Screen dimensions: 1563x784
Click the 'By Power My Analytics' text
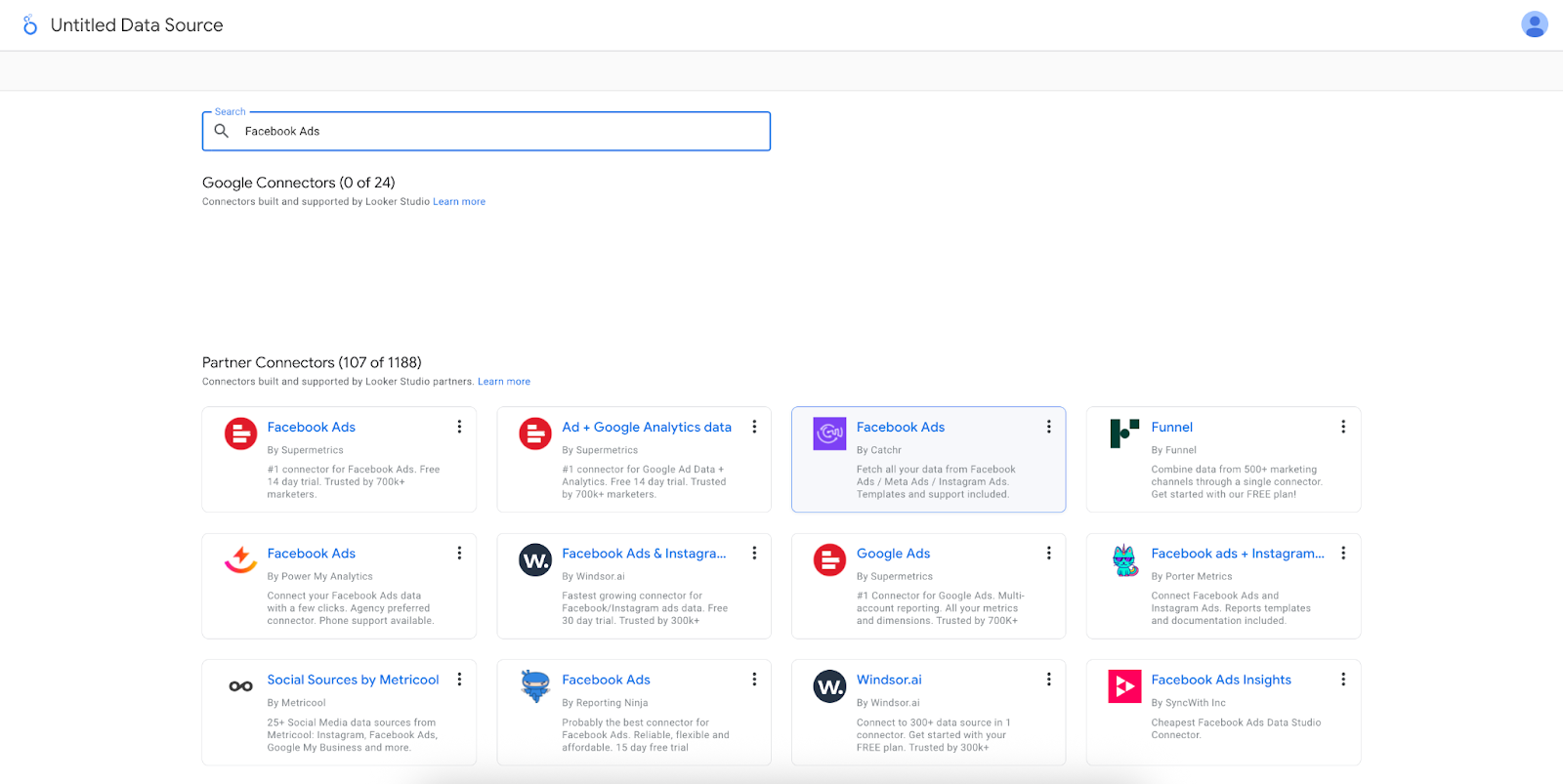coord(319,577)
